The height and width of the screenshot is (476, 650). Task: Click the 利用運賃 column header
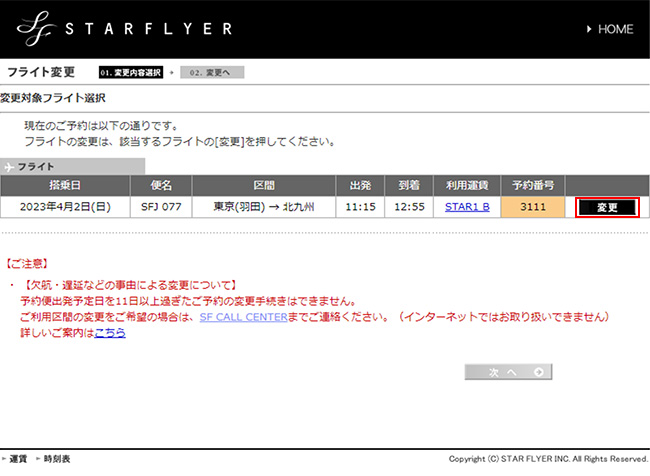(x=466, y=185)
